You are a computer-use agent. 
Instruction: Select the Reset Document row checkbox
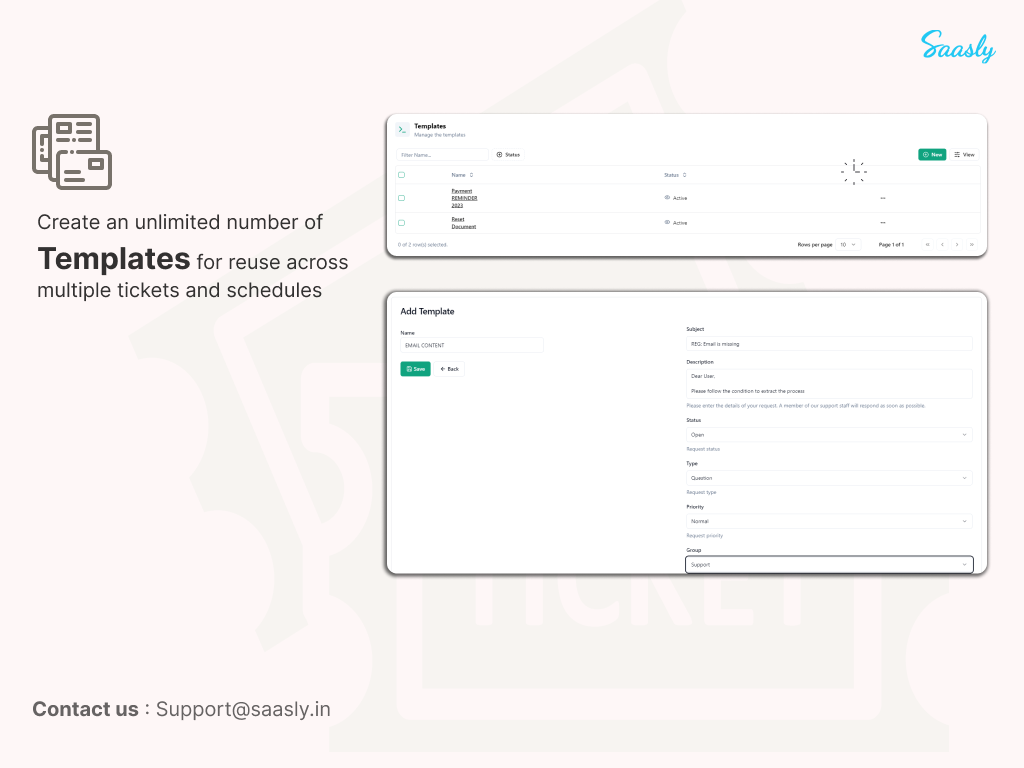click(x=402, y=223)
